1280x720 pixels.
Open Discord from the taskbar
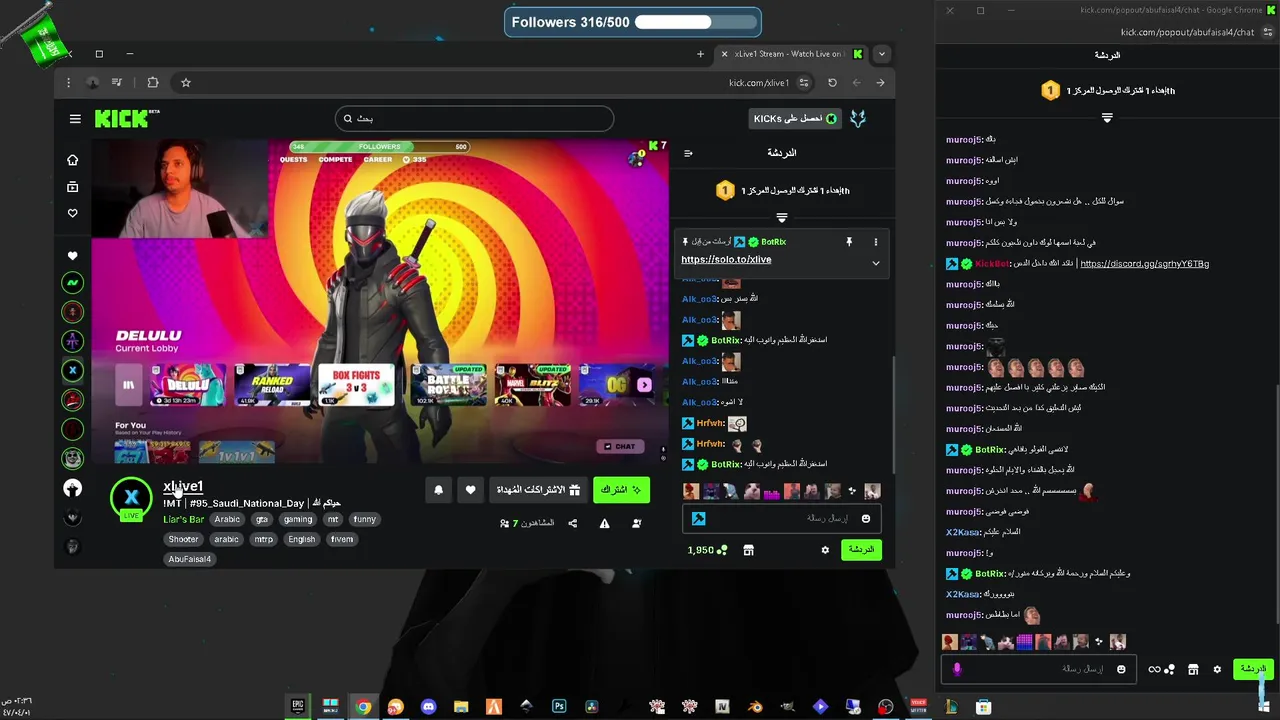428,706
